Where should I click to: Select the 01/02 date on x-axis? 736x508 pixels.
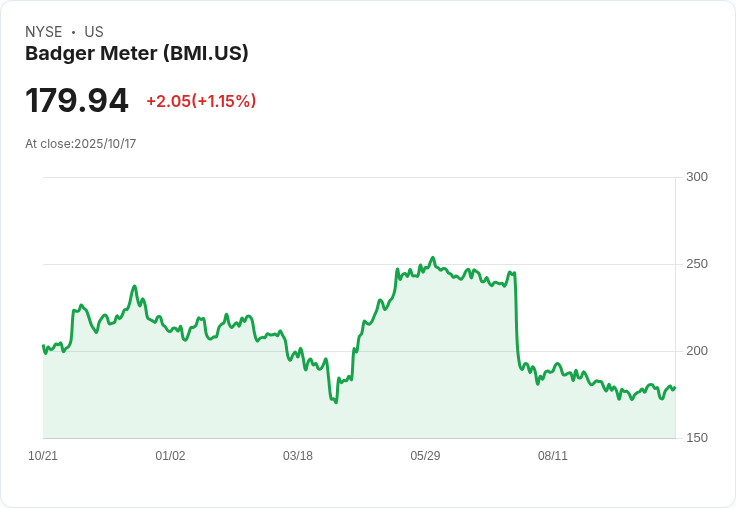170,456
